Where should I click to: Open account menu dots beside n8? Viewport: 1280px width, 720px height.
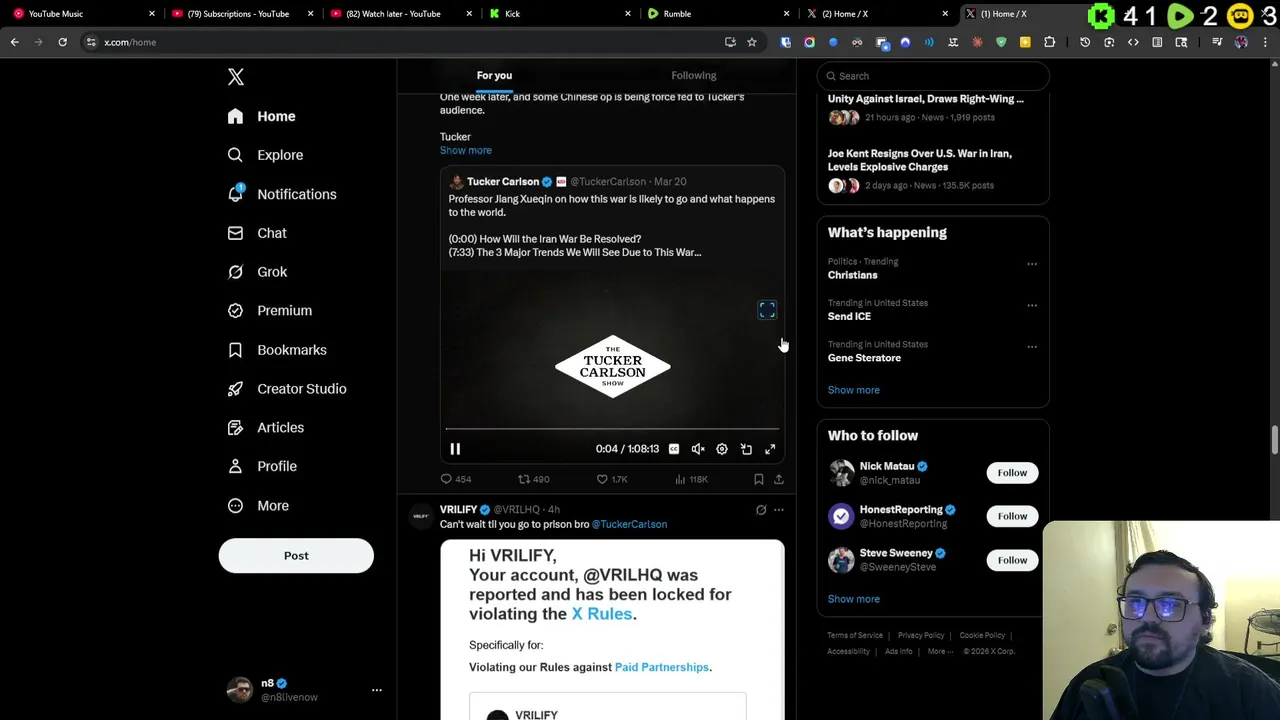click(377, 690)
